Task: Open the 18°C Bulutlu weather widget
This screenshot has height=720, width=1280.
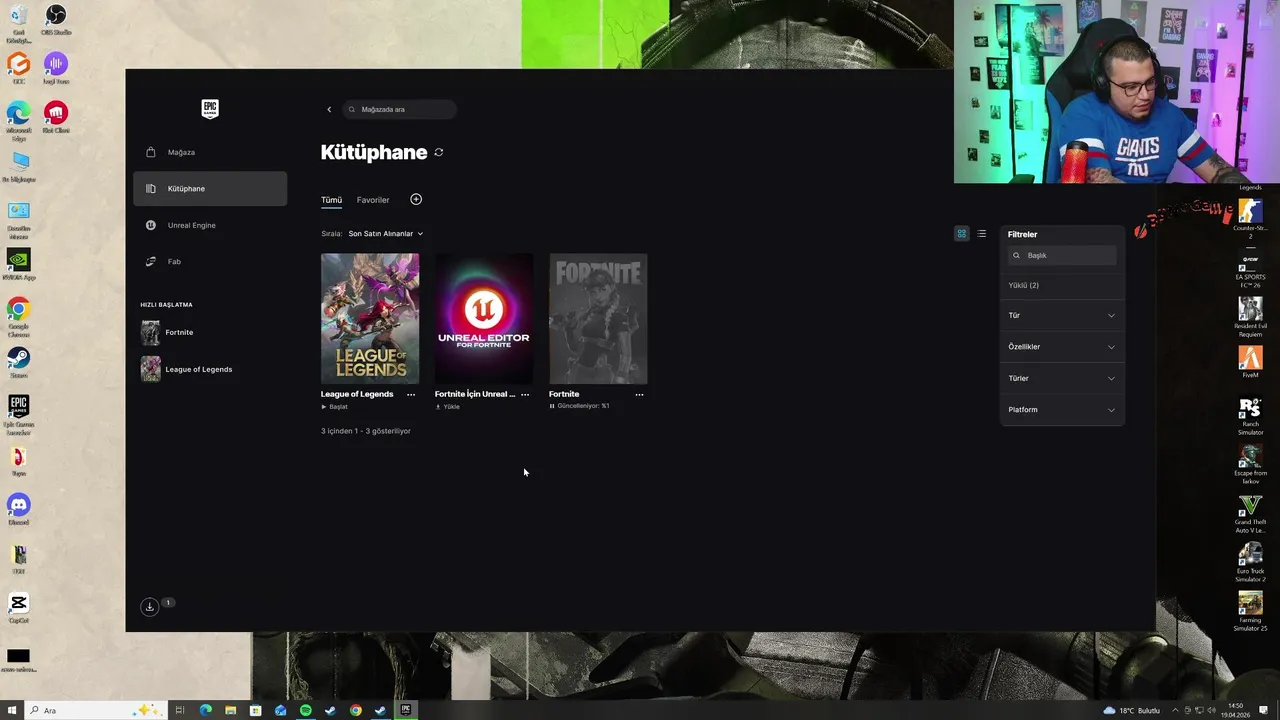Action: click(x=1131, y=710)
